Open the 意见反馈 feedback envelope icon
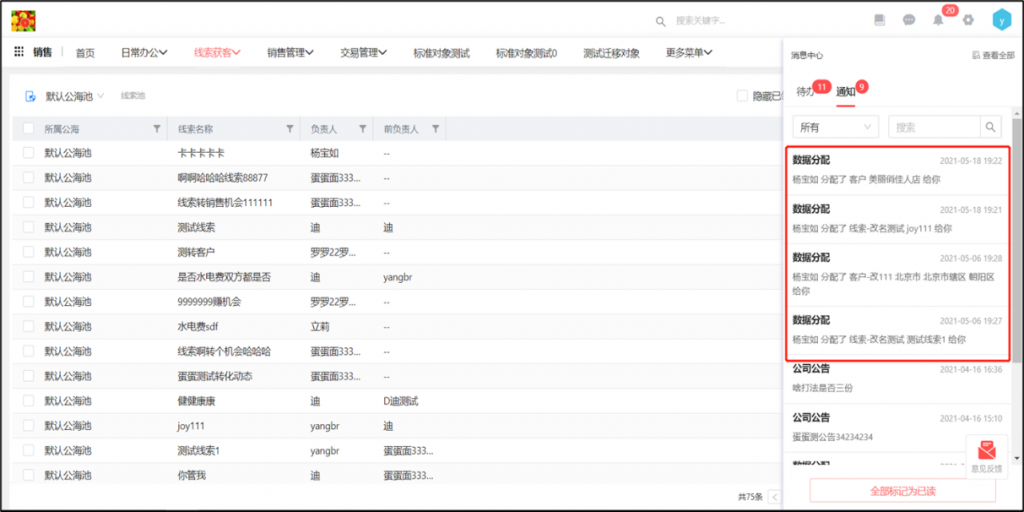Screen dimensions: 1024x512 [x=987, y=452]
